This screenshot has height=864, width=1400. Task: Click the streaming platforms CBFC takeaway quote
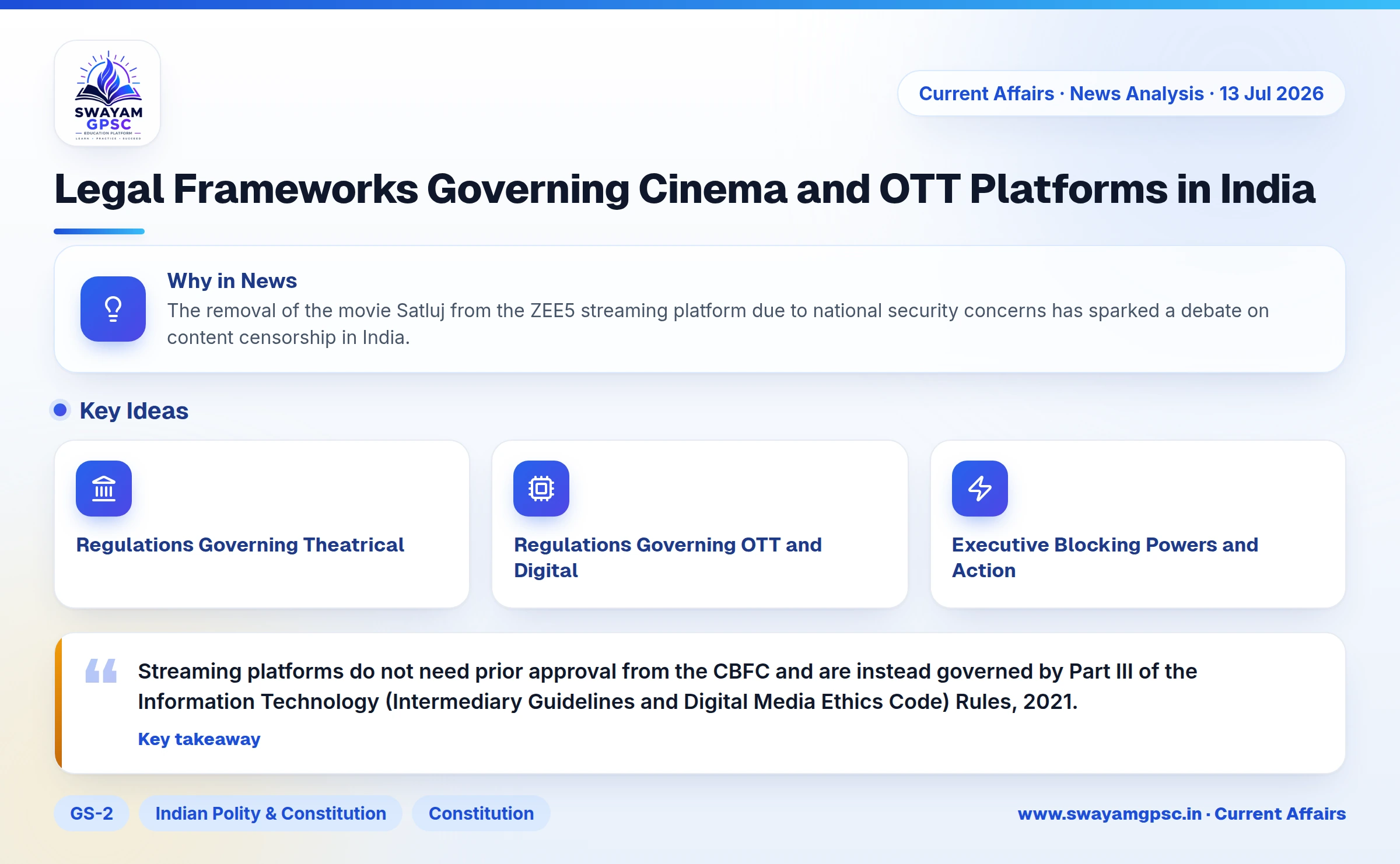click(667, 686)
